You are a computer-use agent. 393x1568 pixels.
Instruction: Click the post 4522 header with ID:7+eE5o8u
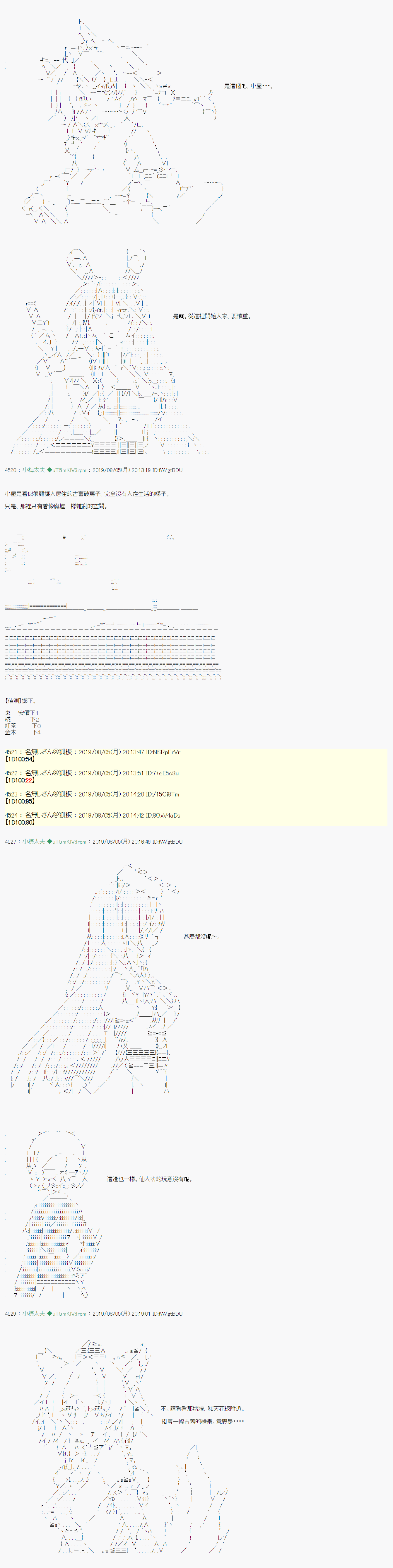point(92,774)
